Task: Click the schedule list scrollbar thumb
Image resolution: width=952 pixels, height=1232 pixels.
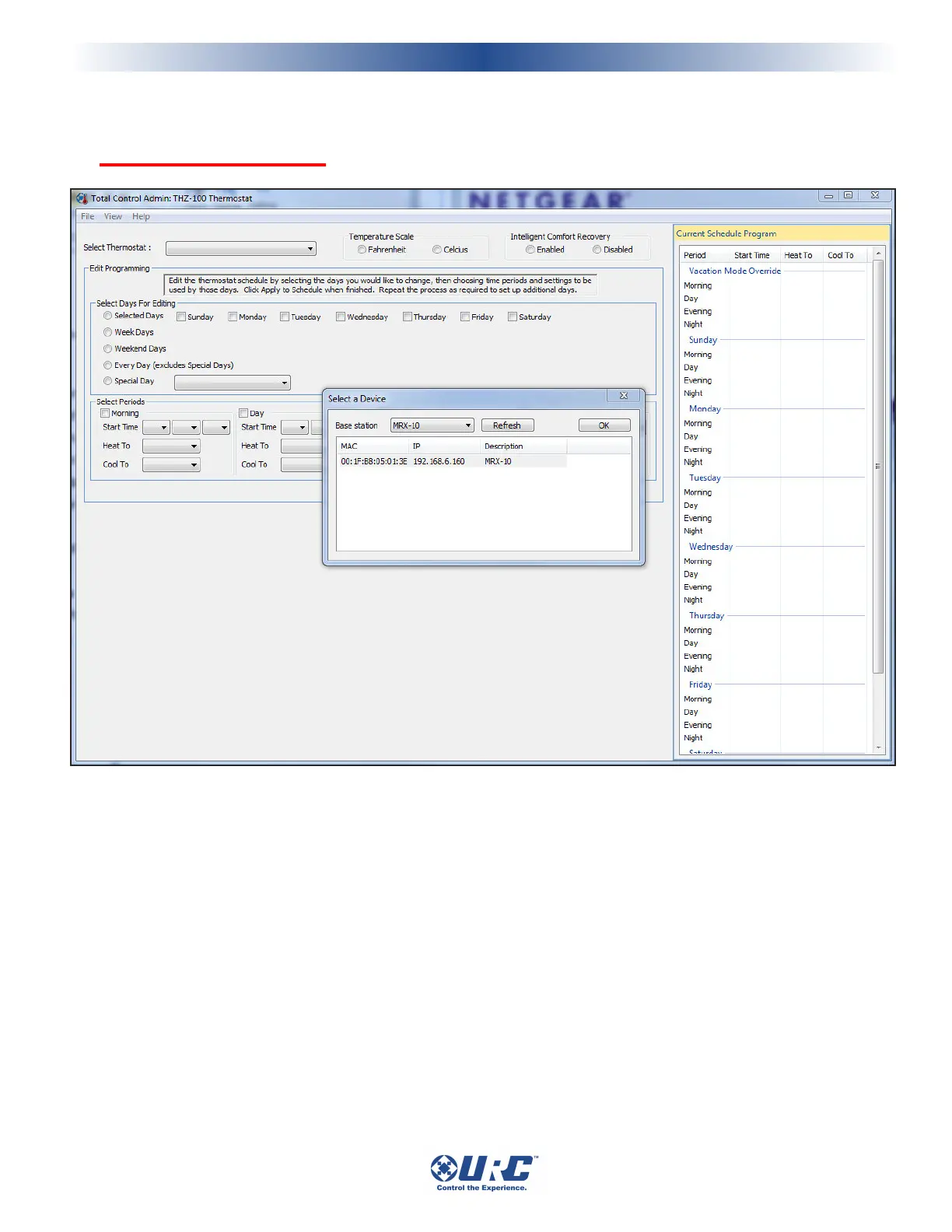Action: click(878, 467)
